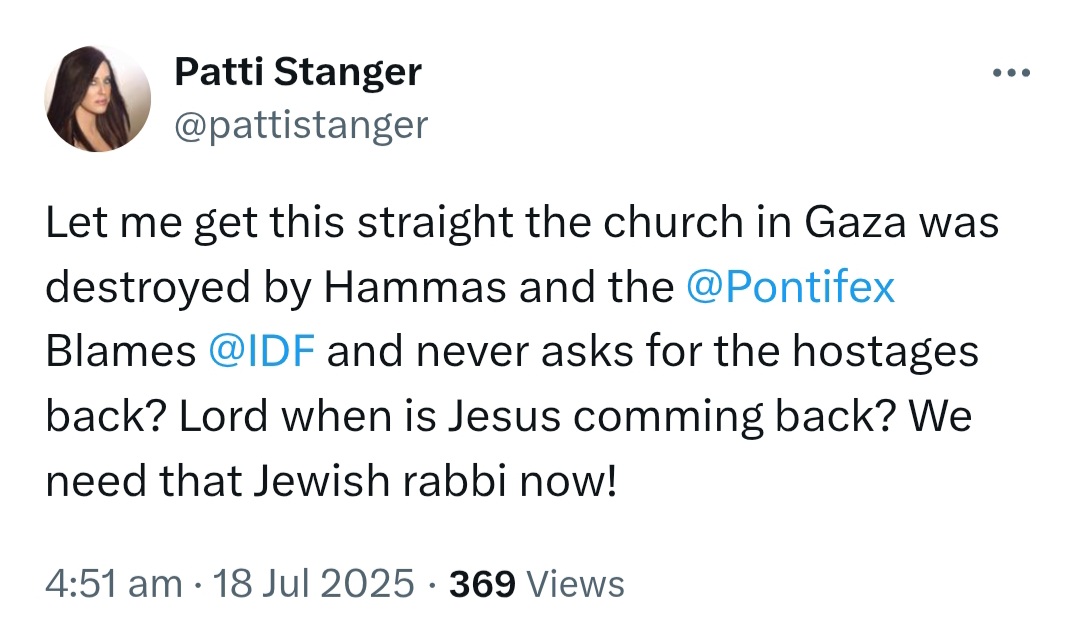Click the 18 Jul 2025 date
The image size is (1080, 641).
tap(313, 584)
